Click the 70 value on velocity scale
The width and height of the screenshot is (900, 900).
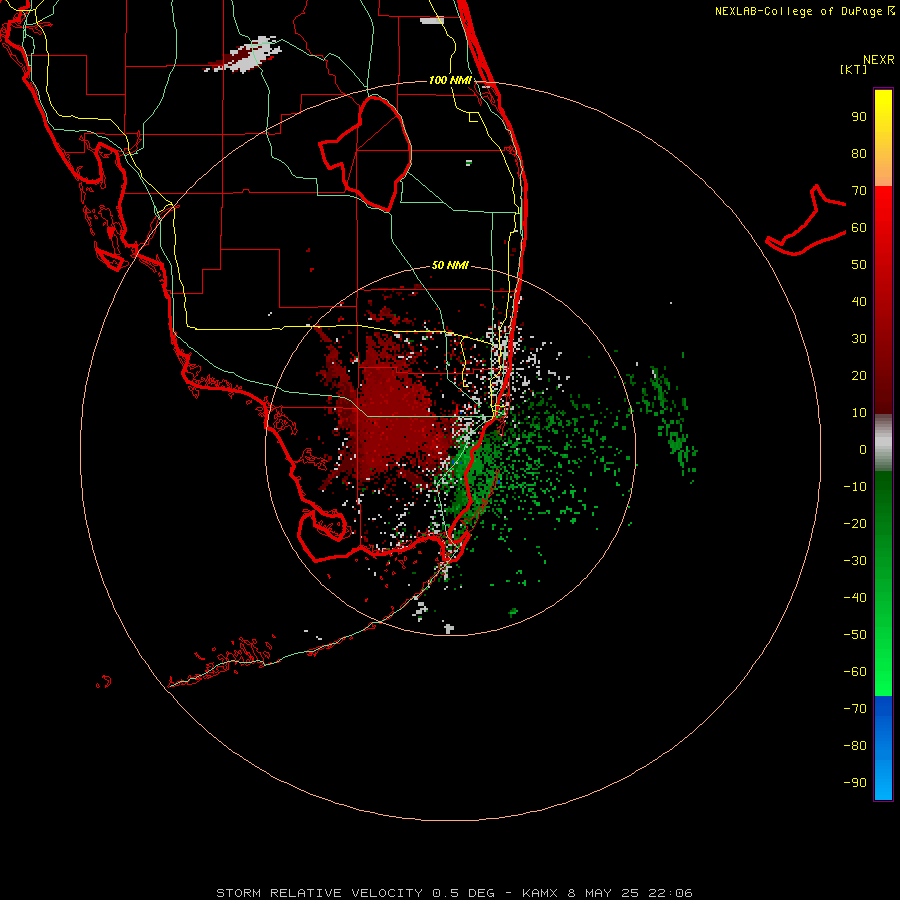(x=859, y=191)
